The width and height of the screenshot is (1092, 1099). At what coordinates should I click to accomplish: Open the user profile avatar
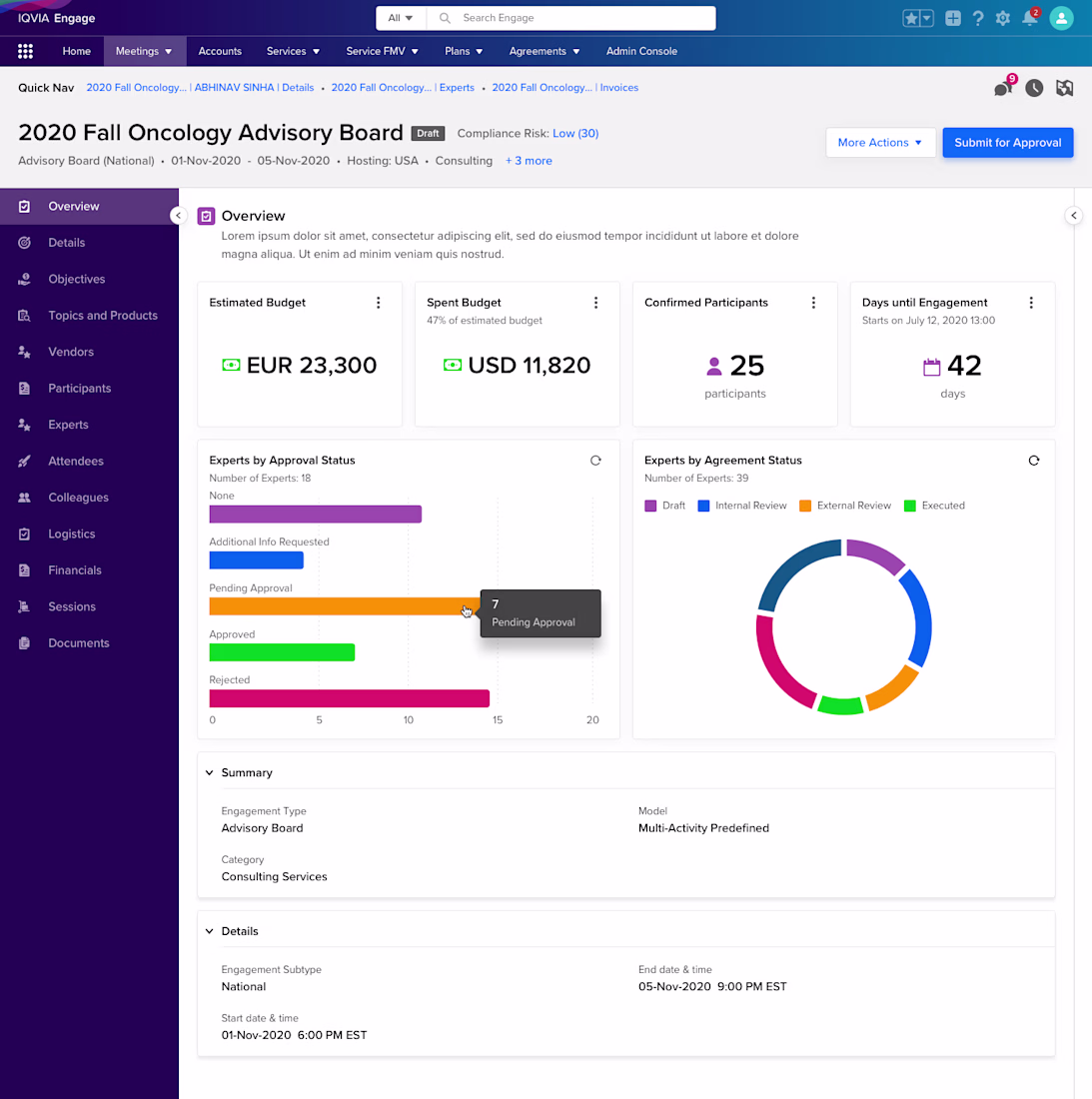(1061, 18)
